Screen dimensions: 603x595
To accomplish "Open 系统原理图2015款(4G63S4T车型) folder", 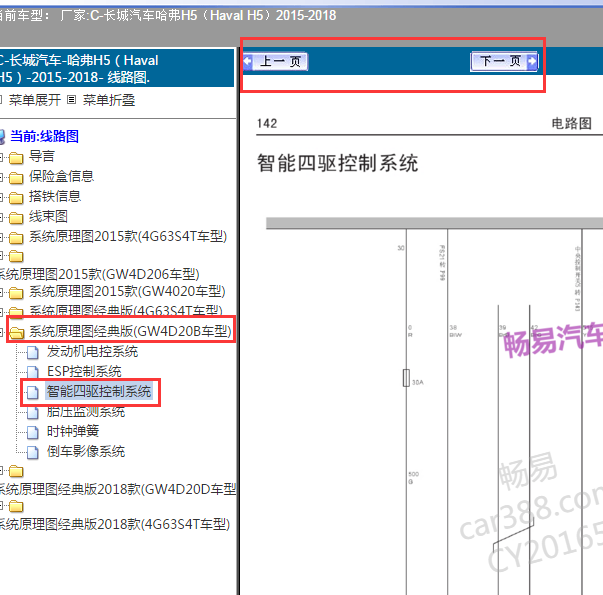I will [128, 236].
